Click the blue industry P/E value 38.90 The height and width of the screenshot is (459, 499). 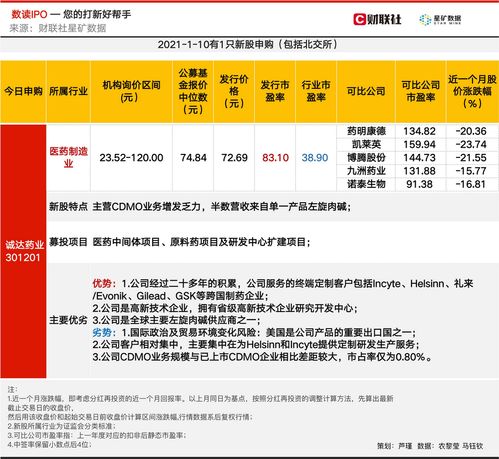tap(315, 158)
